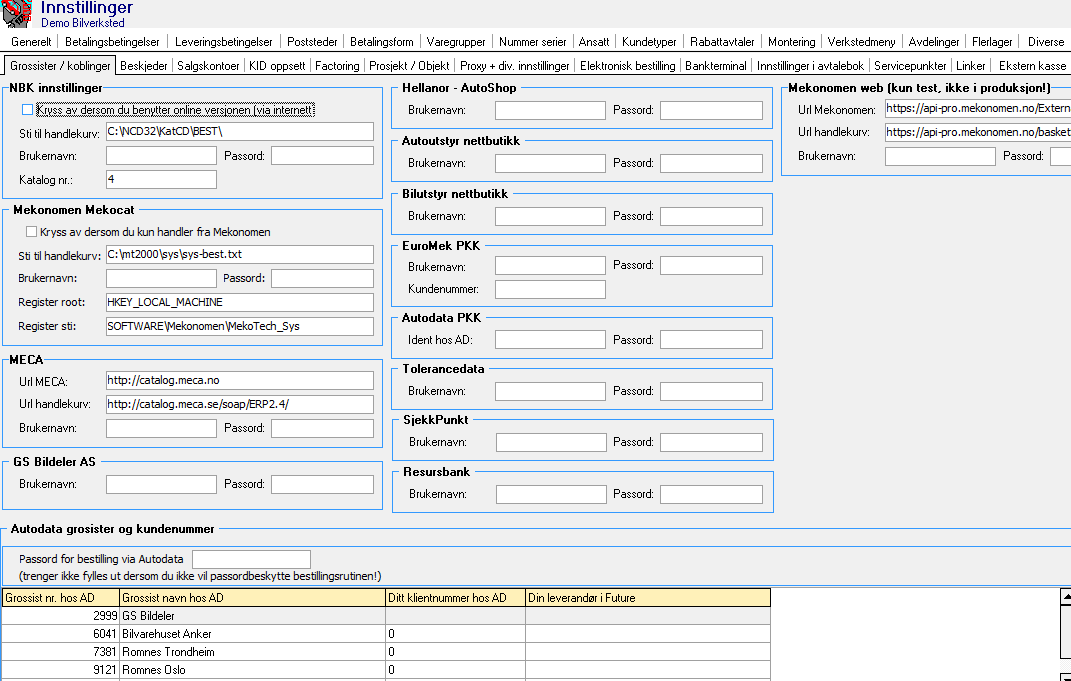The width and height of the screenshot is (1071, 681).
Task: Go to the Betalingsform tab
Action: [x=382, y=42]
